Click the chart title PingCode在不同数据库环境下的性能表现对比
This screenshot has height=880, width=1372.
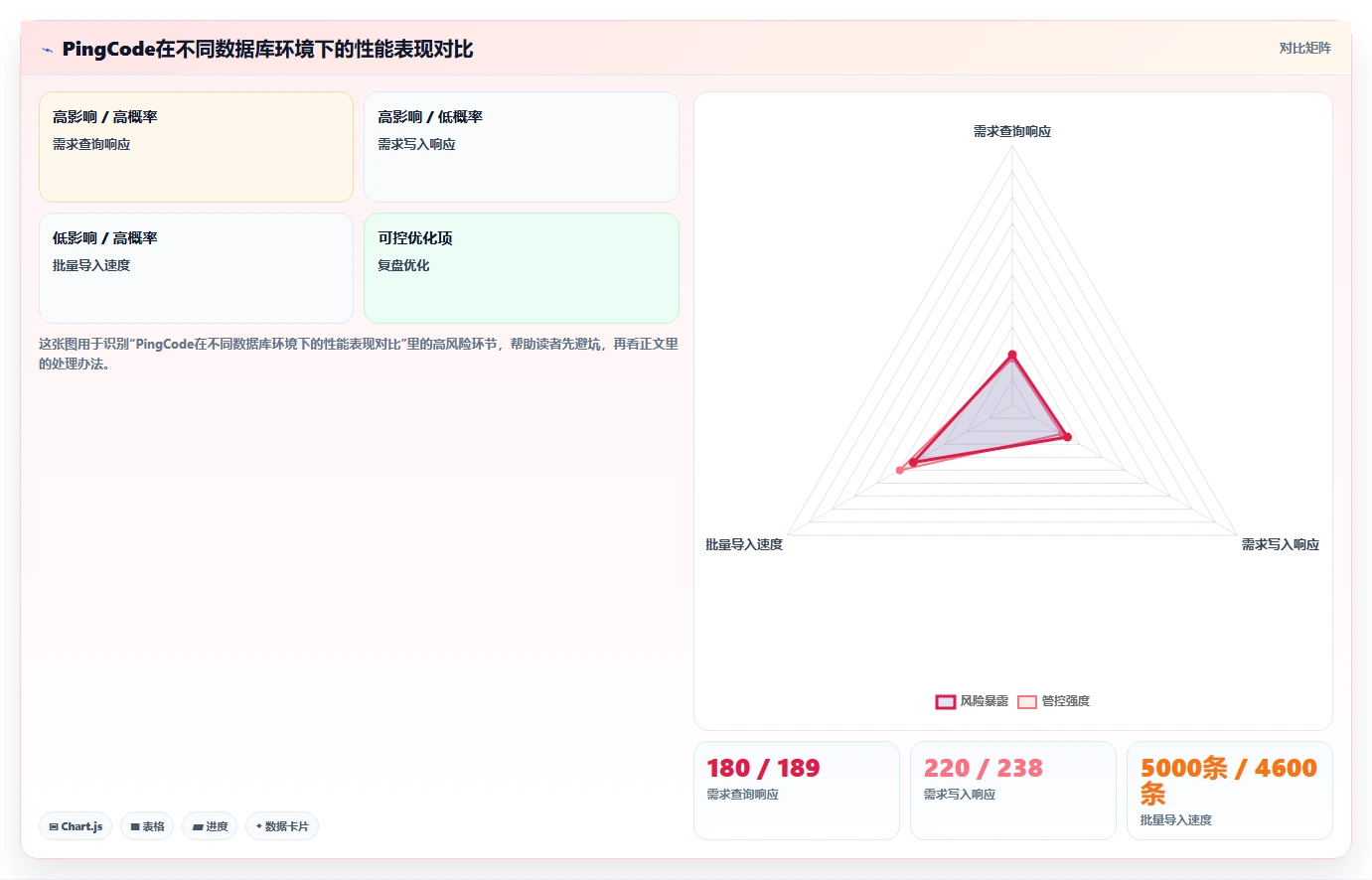267,50
